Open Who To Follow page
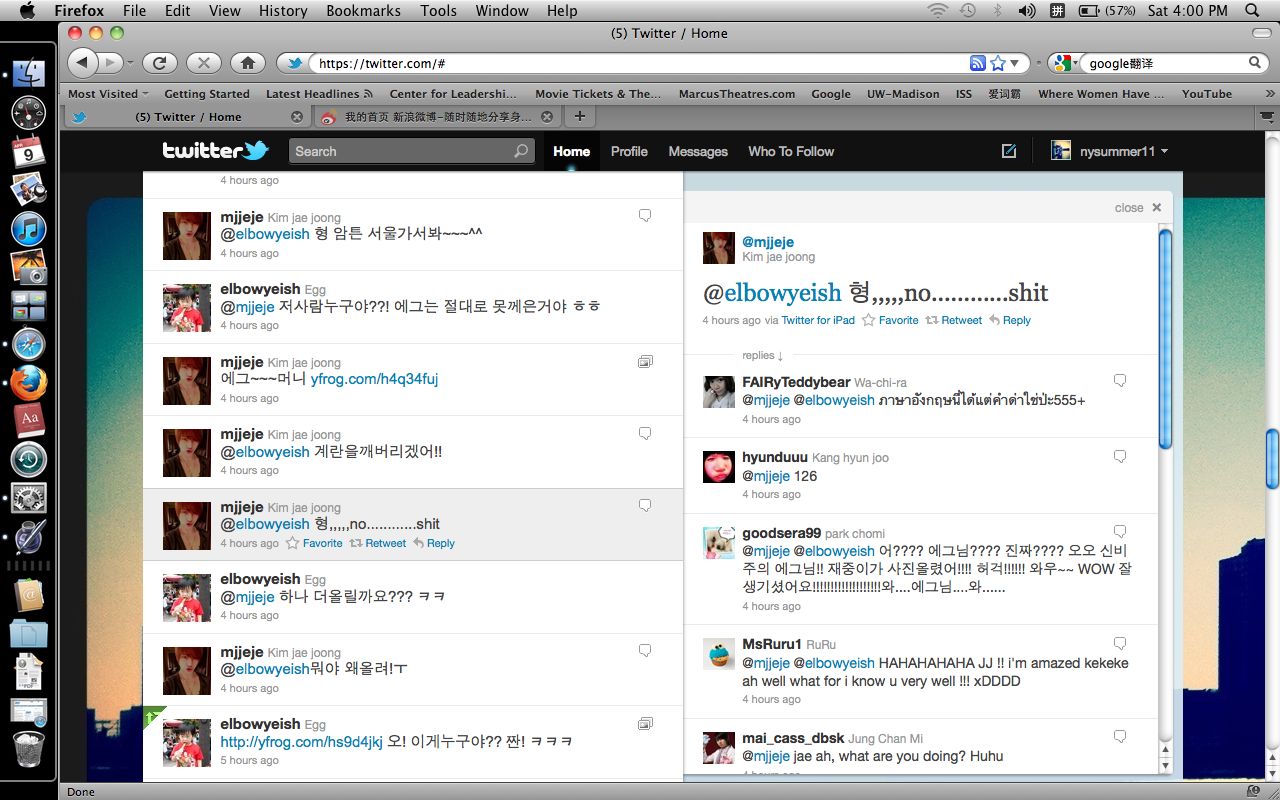 (x=791, y=151)
